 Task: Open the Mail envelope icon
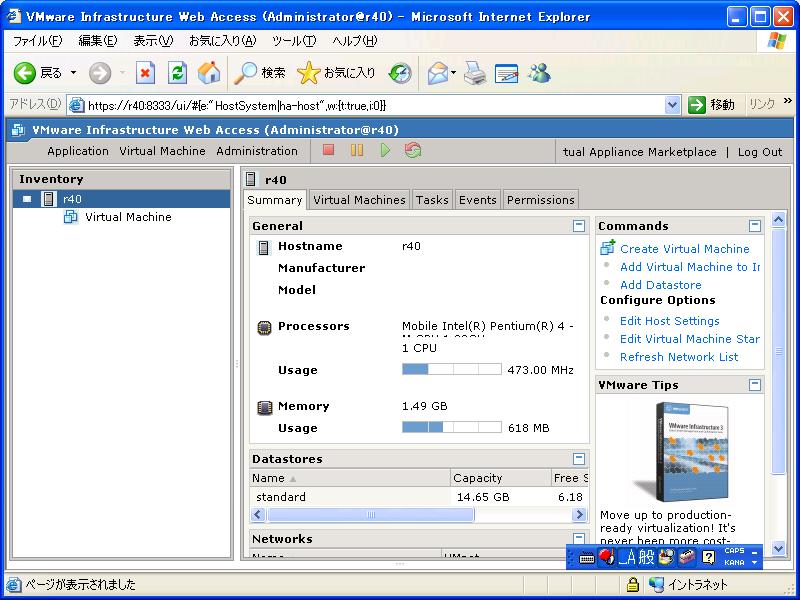pyautogui.click(x=437, y=73)
